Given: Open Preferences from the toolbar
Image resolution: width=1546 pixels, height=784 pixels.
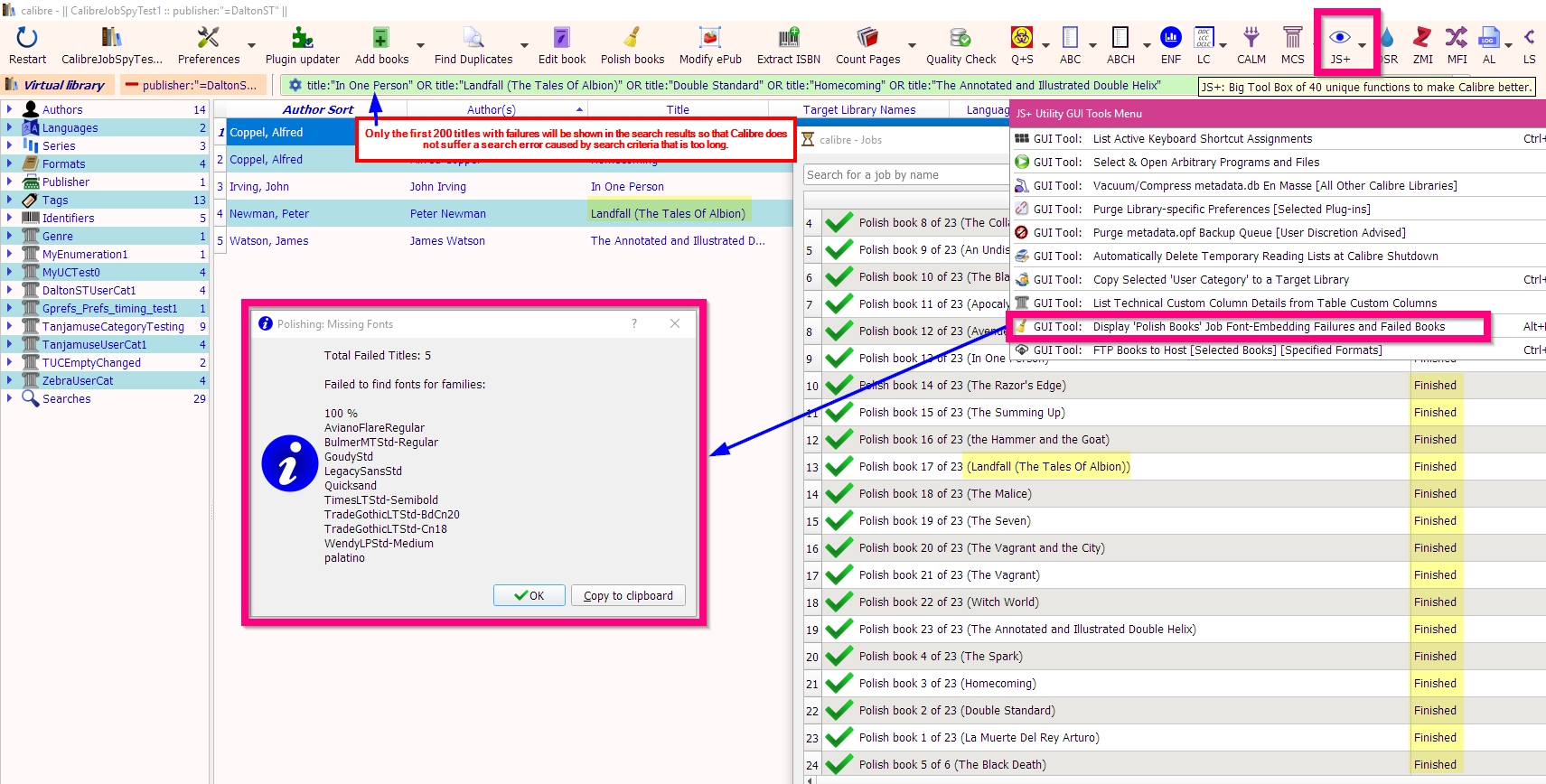Looking at the screenshot, I should pos(209,37).
